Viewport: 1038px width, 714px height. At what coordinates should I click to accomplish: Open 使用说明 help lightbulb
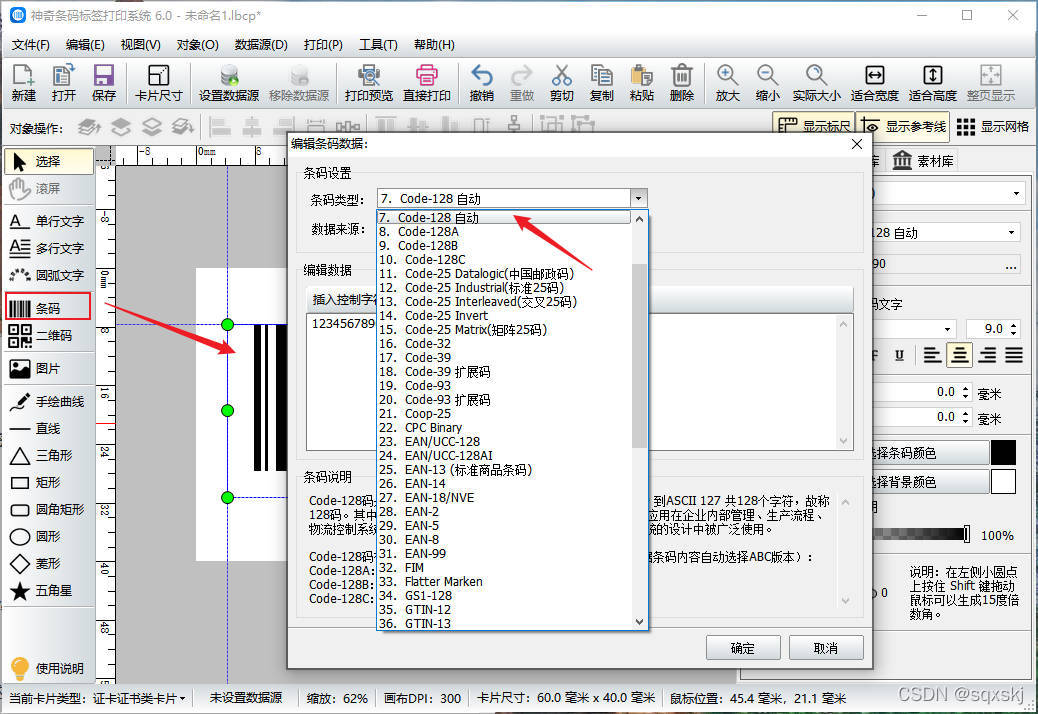48,668
